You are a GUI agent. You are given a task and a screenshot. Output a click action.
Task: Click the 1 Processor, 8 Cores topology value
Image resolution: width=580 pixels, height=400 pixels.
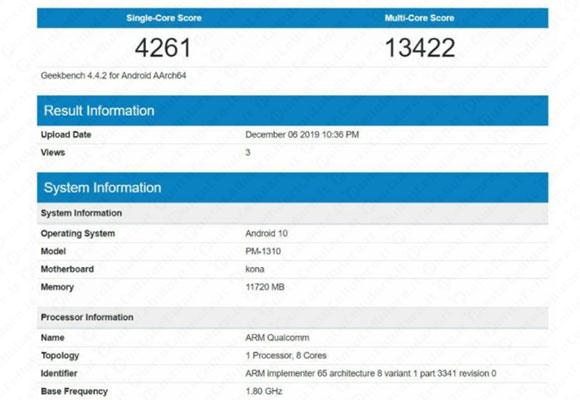(x=286, y=356)
